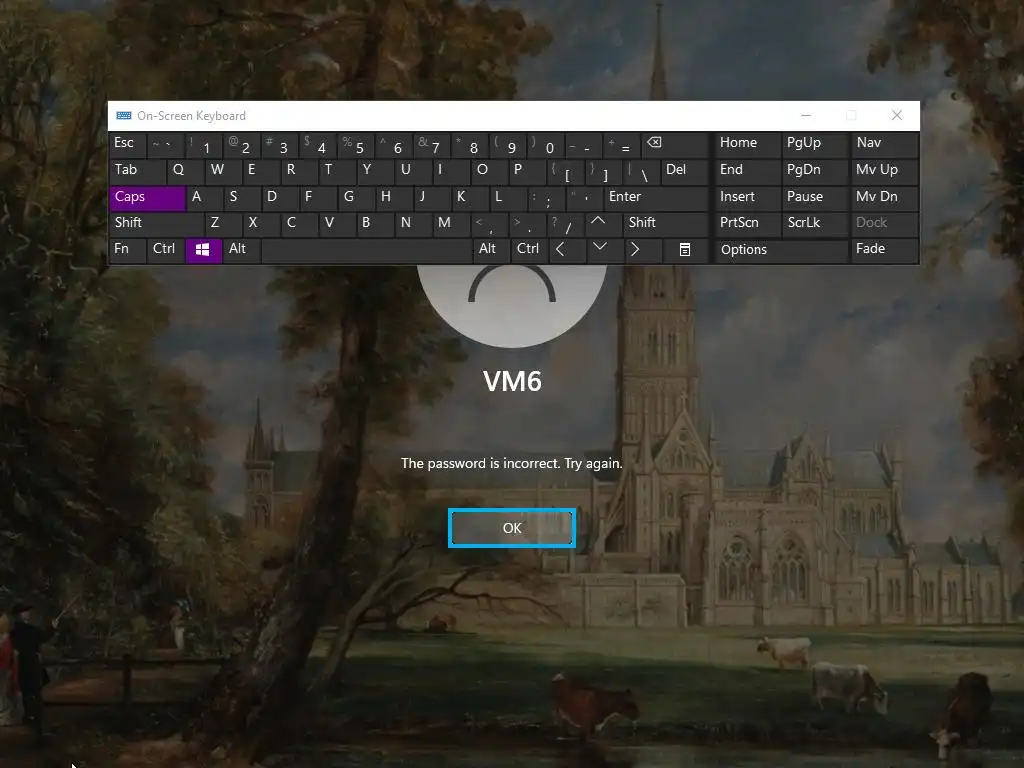Viewport: 1024px width, 768px height.
Task: Click the M key
Action: [451, 224]
